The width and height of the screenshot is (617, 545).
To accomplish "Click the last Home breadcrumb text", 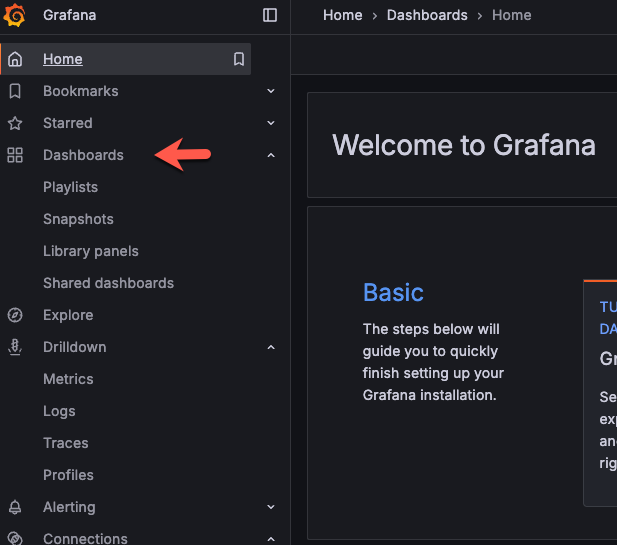I will click(x=511, y=15).
